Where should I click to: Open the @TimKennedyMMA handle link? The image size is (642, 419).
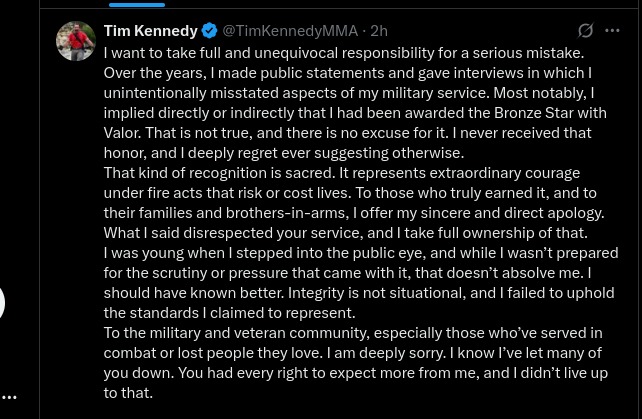[x=290, y=31]
